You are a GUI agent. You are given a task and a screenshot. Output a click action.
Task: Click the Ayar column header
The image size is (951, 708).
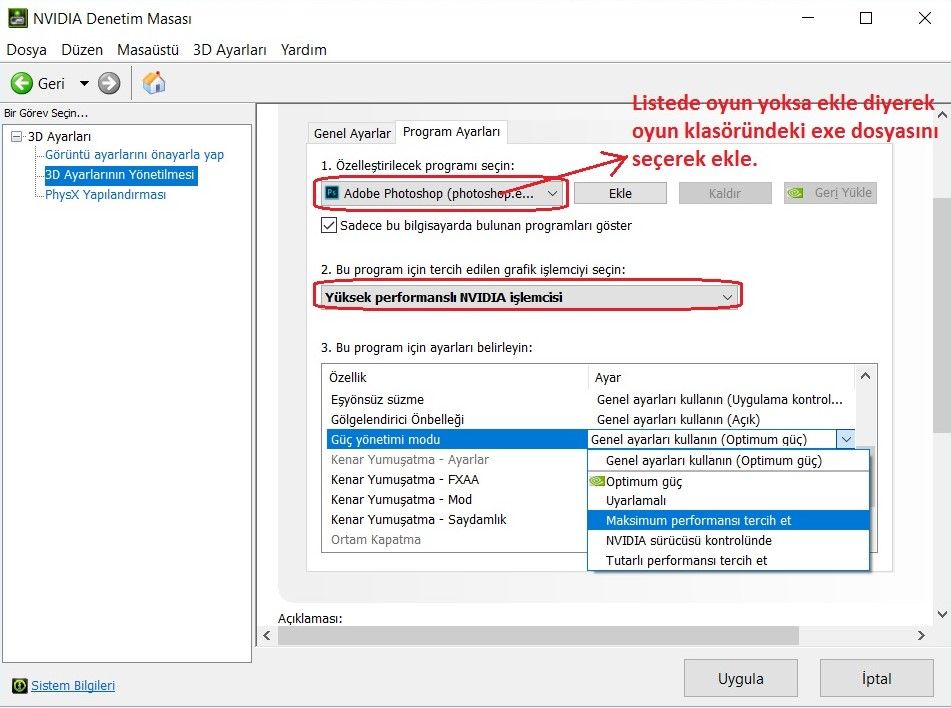(x=721, y=377)
